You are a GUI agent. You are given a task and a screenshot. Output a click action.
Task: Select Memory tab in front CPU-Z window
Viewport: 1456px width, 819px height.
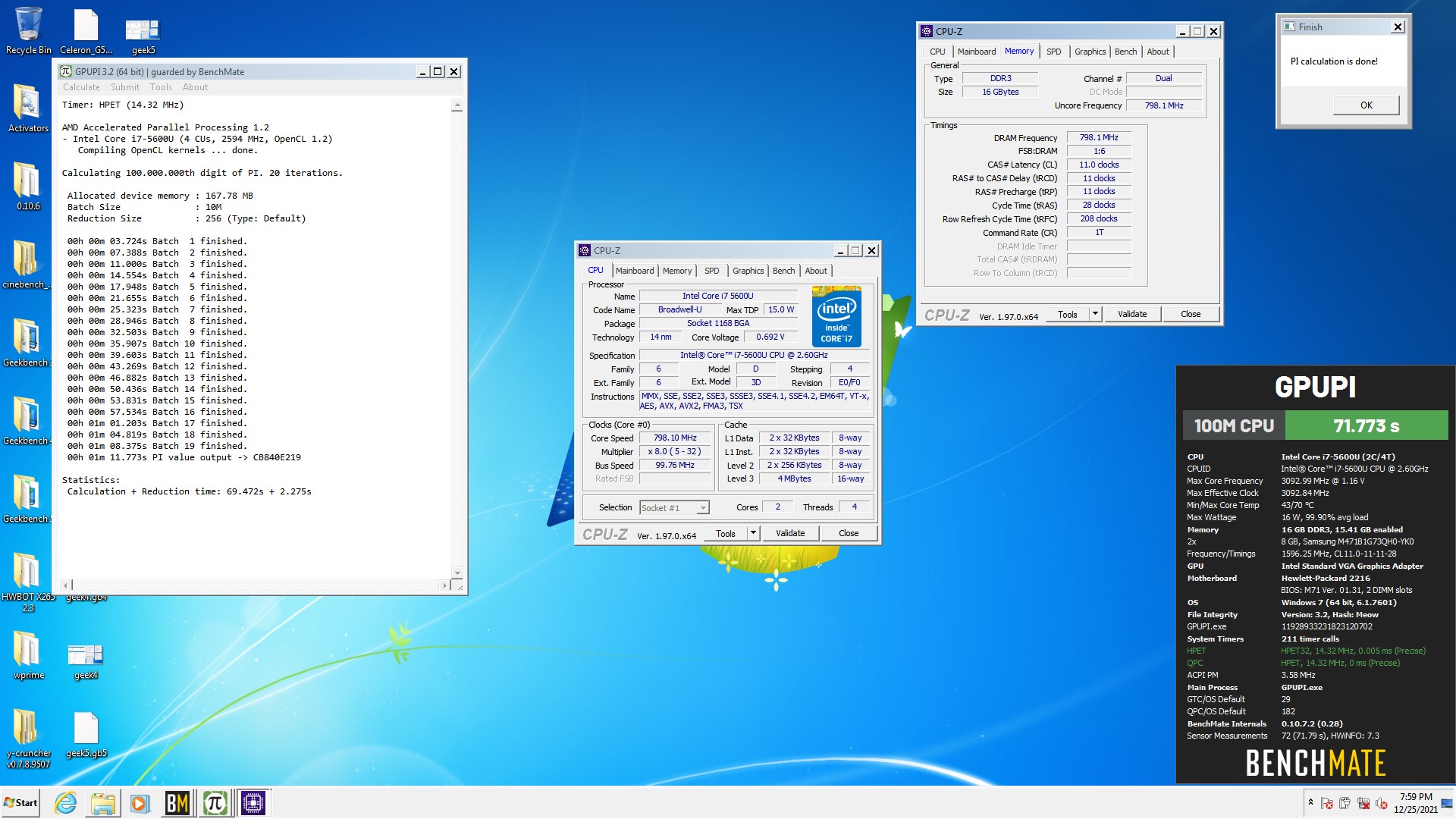(x=677, y=271)
